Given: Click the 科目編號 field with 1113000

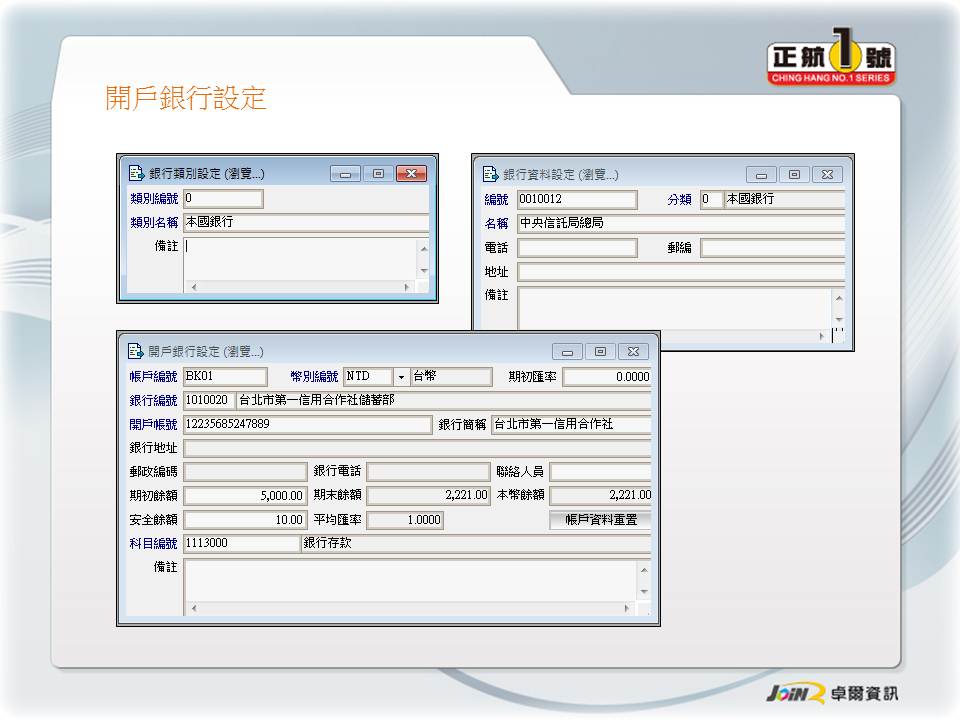Looking at the screenshot, I should 241,544.
